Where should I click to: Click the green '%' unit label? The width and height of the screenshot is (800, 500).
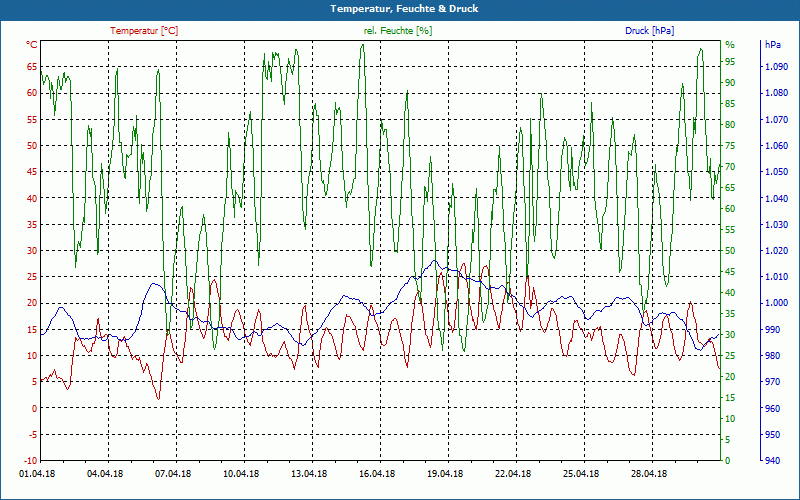pyautogui.click(x=730, y=44)
